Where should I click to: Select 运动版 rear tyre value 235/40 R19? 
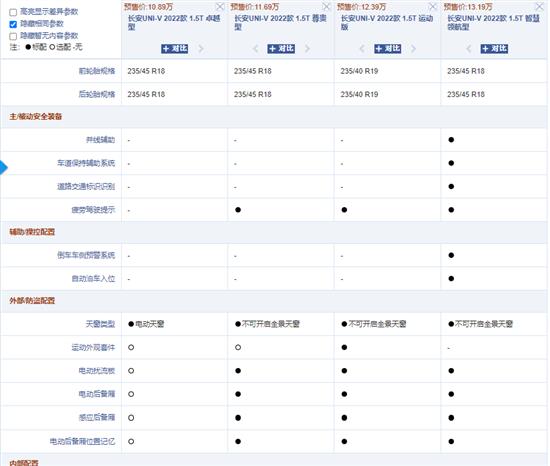(359, 94)
